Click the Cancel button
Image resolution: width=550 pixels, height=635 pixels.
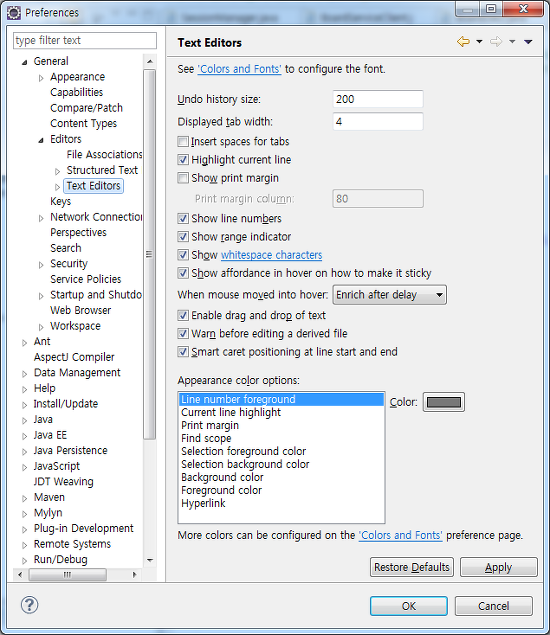coord(493,606)
